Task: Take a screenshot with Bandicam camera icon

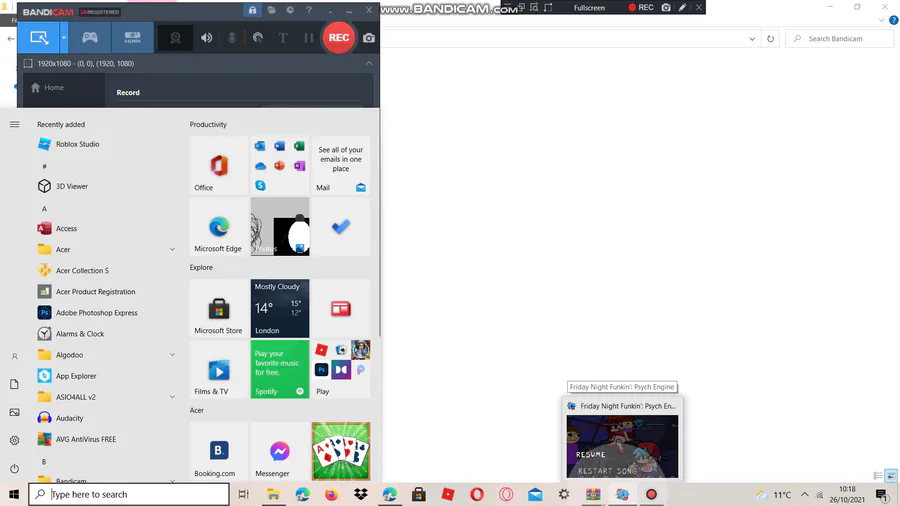Action: point(369,38)
